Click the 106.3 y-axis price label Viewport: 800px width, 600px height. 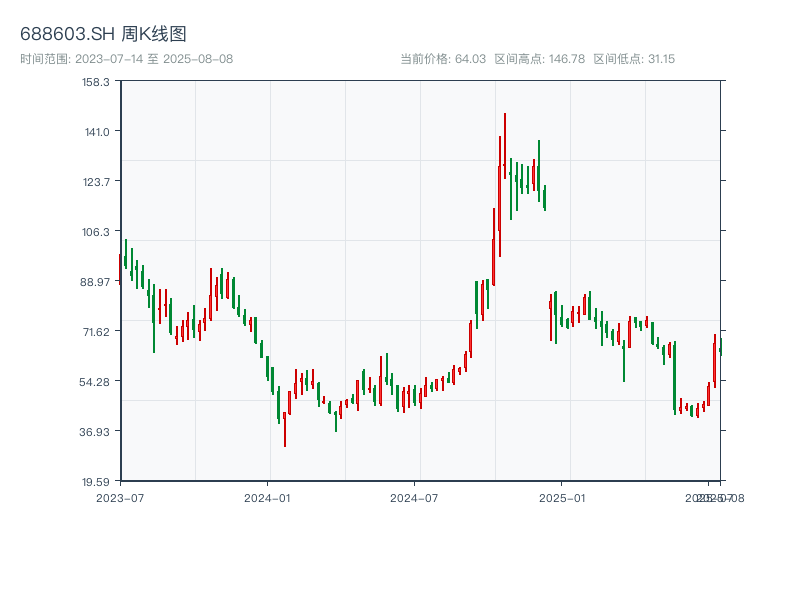(96, 232)
